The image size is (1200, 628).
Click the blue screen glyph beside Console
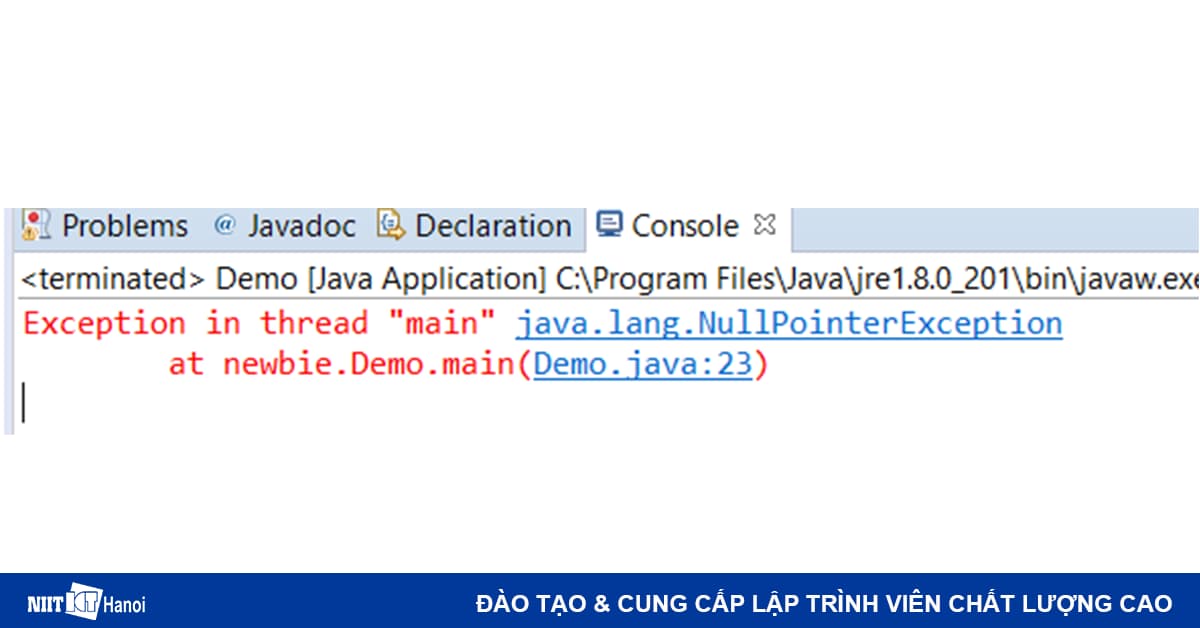click(608, 225)
